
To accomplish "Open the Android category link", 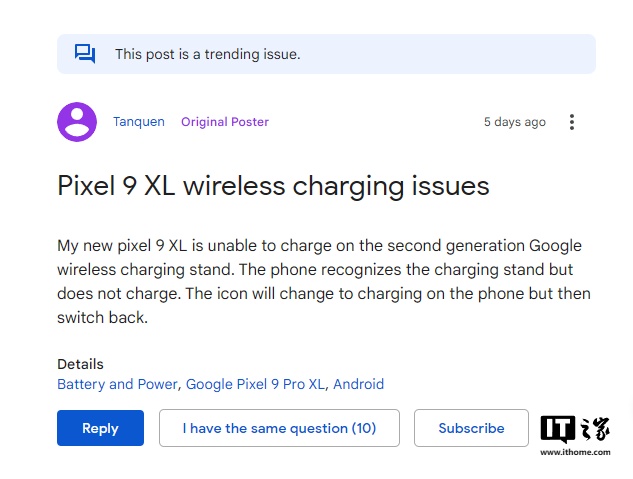I will 358,384.
